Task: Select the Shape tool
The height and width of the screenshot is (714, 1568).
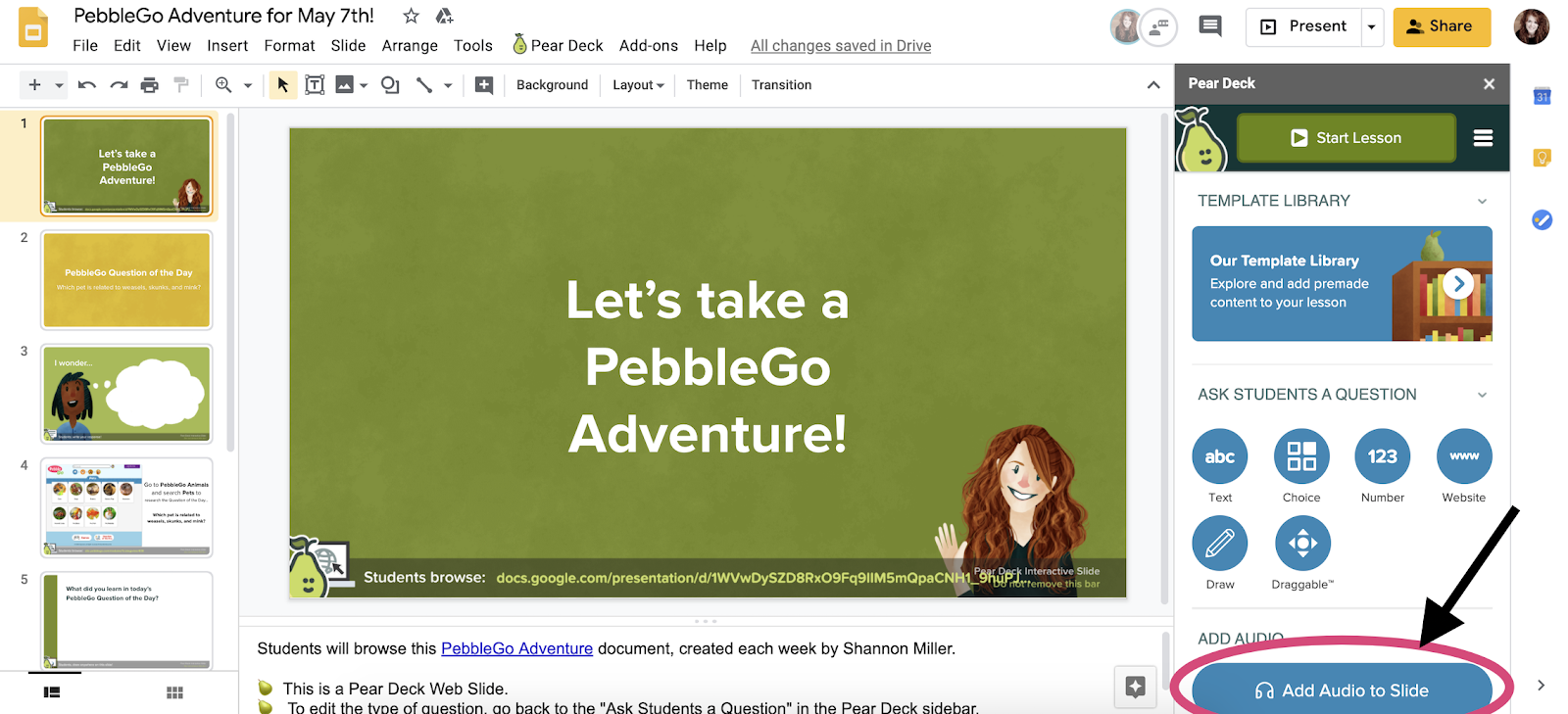Action: coord(390,85)
